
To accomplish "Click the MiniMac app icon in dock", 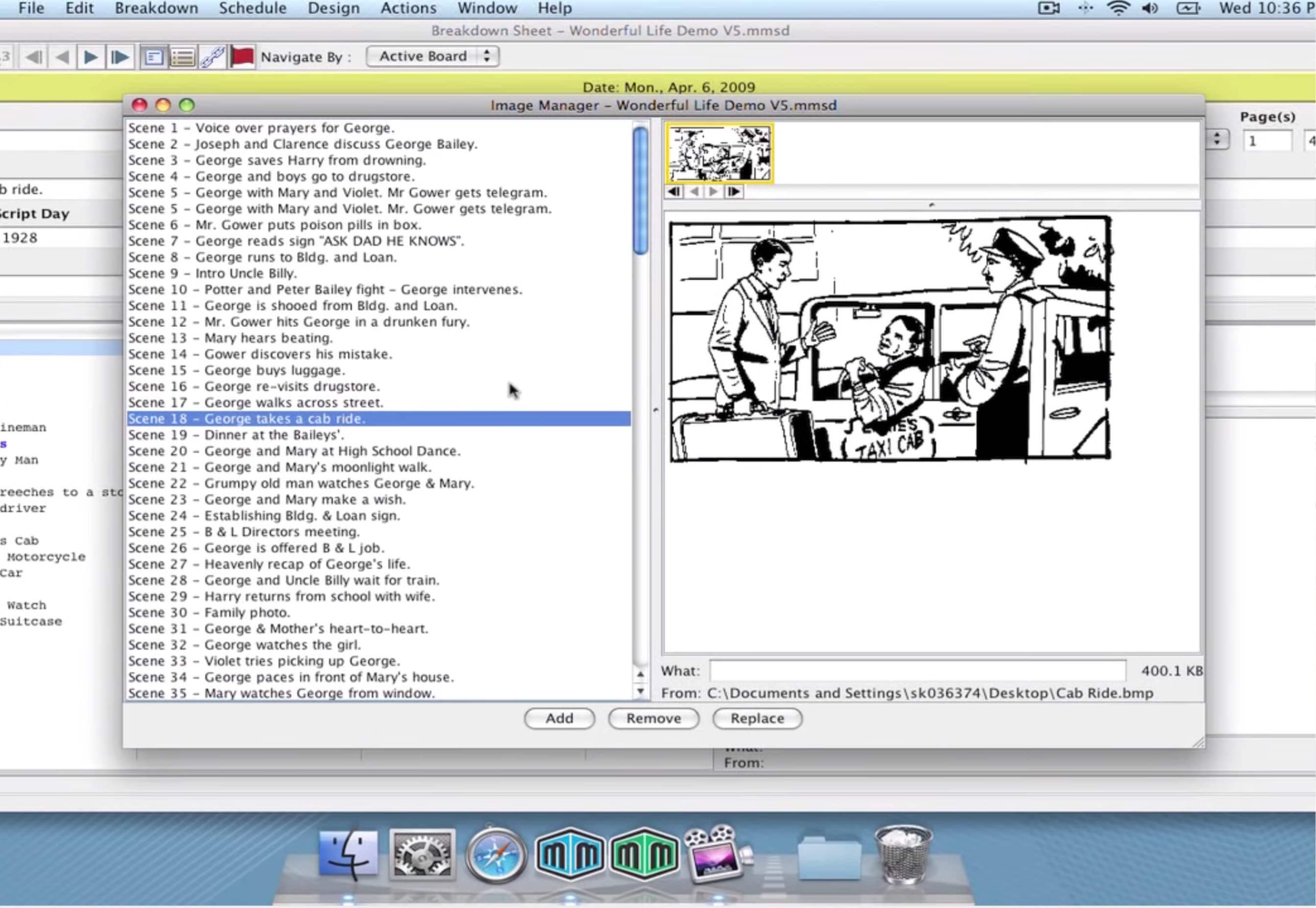I will point(568,855).
